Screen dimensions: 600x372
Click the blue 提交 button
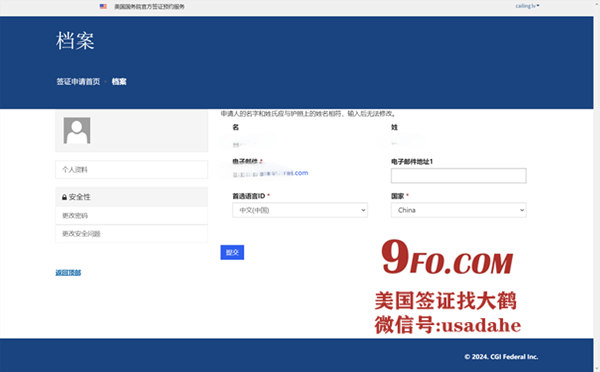click(232, 252)
